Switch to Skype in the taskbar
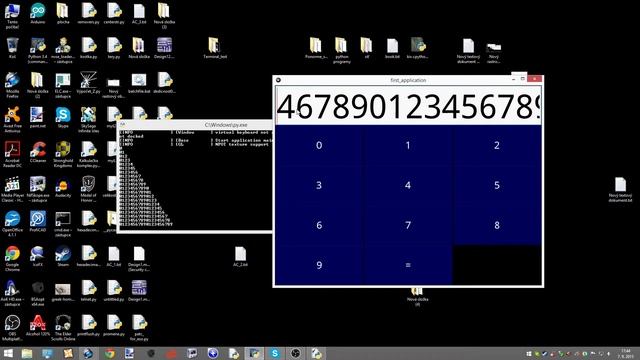This screenshot has width=640, height=360. (275, 353)
